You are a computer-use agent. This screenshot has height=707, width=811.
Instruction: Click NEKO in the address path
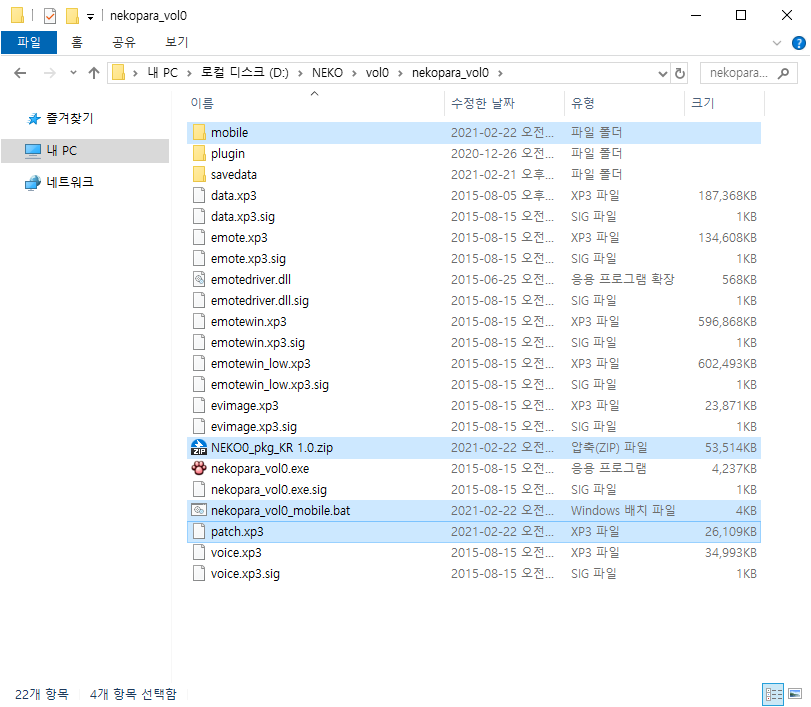pyautogui.click(x=327, y=73)
